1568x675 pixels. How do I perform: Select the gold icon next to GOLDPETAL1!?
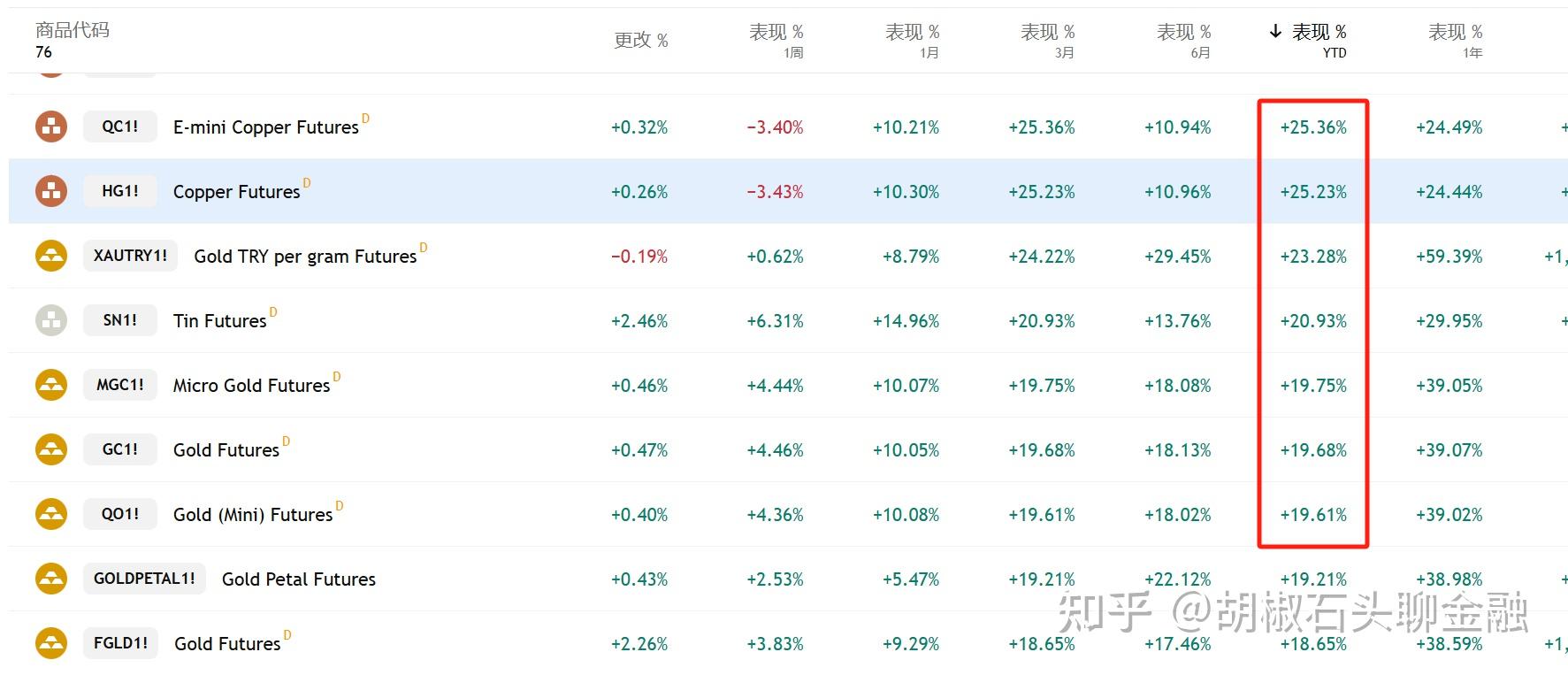pos(50,578)
